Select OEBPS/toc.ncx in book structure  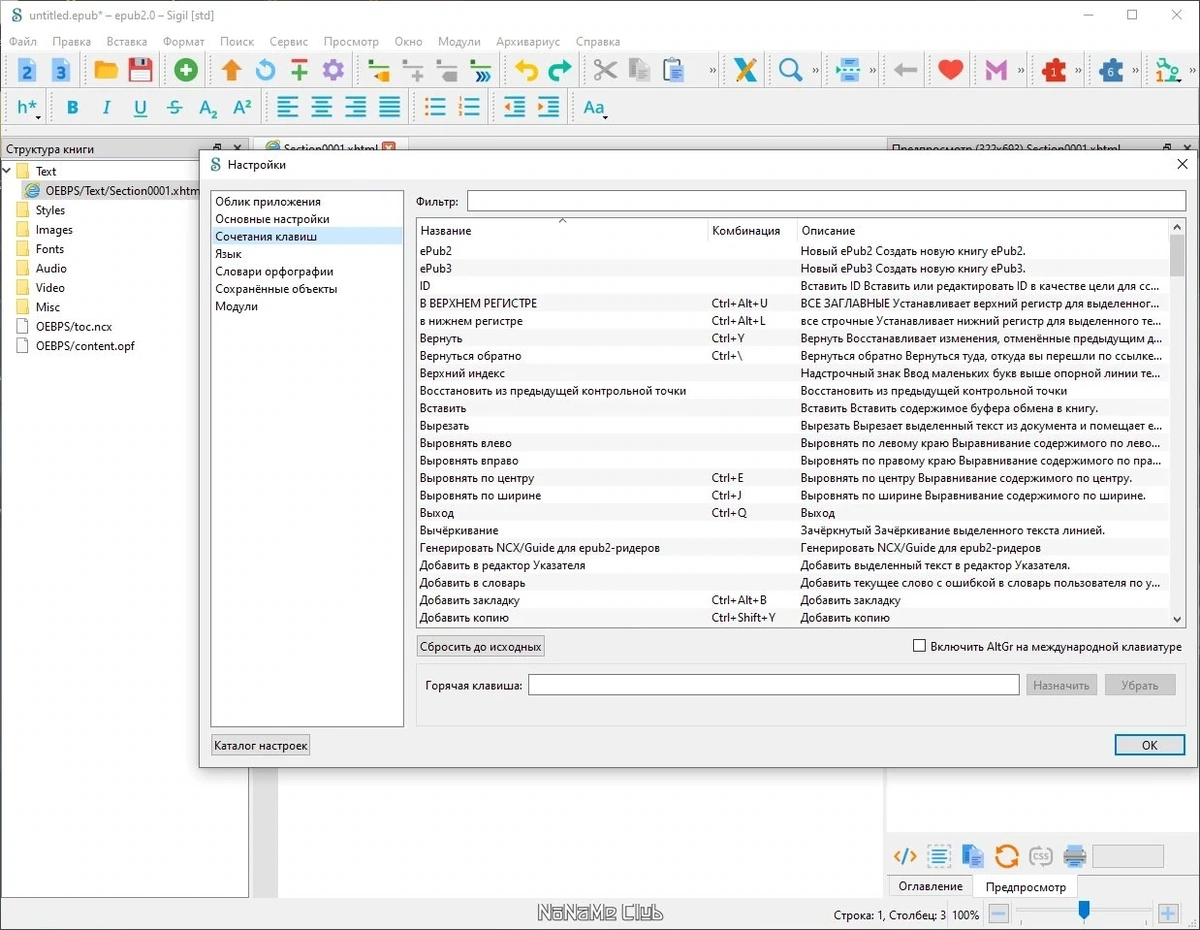click(74, 326)
